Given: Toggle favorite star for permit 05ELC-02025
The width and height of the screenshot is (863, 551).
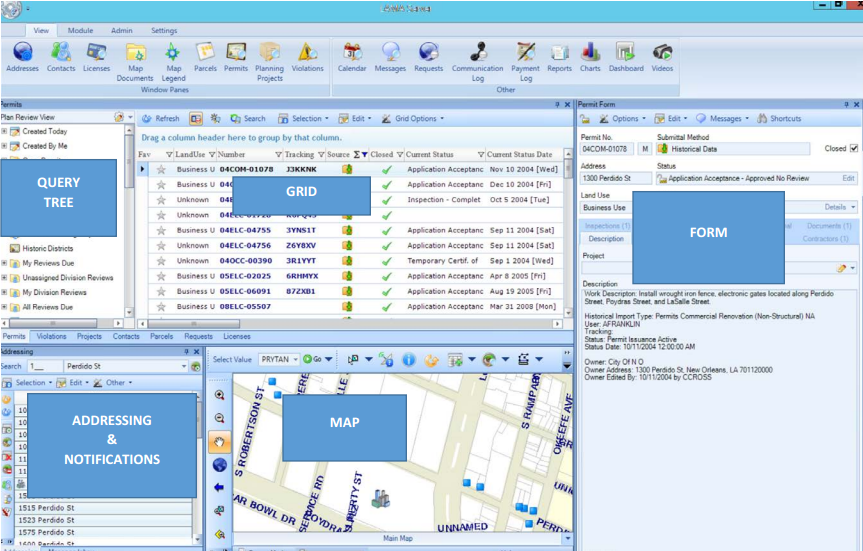Looking at the screenshot, I should click(160, 276).
